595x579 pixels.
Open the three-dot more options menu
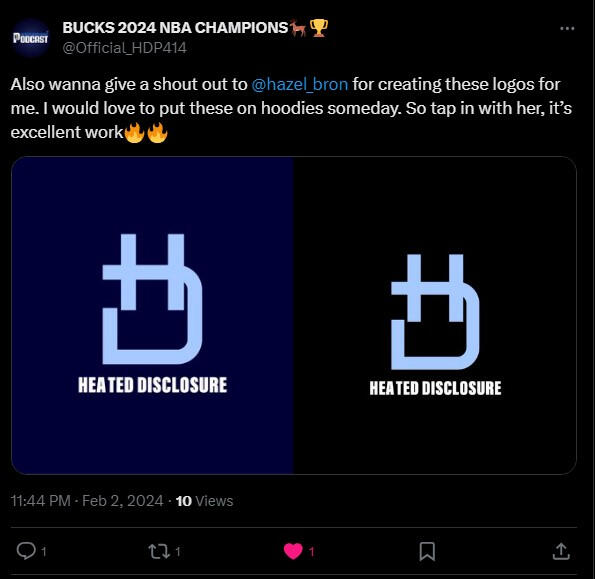(567, 28)
